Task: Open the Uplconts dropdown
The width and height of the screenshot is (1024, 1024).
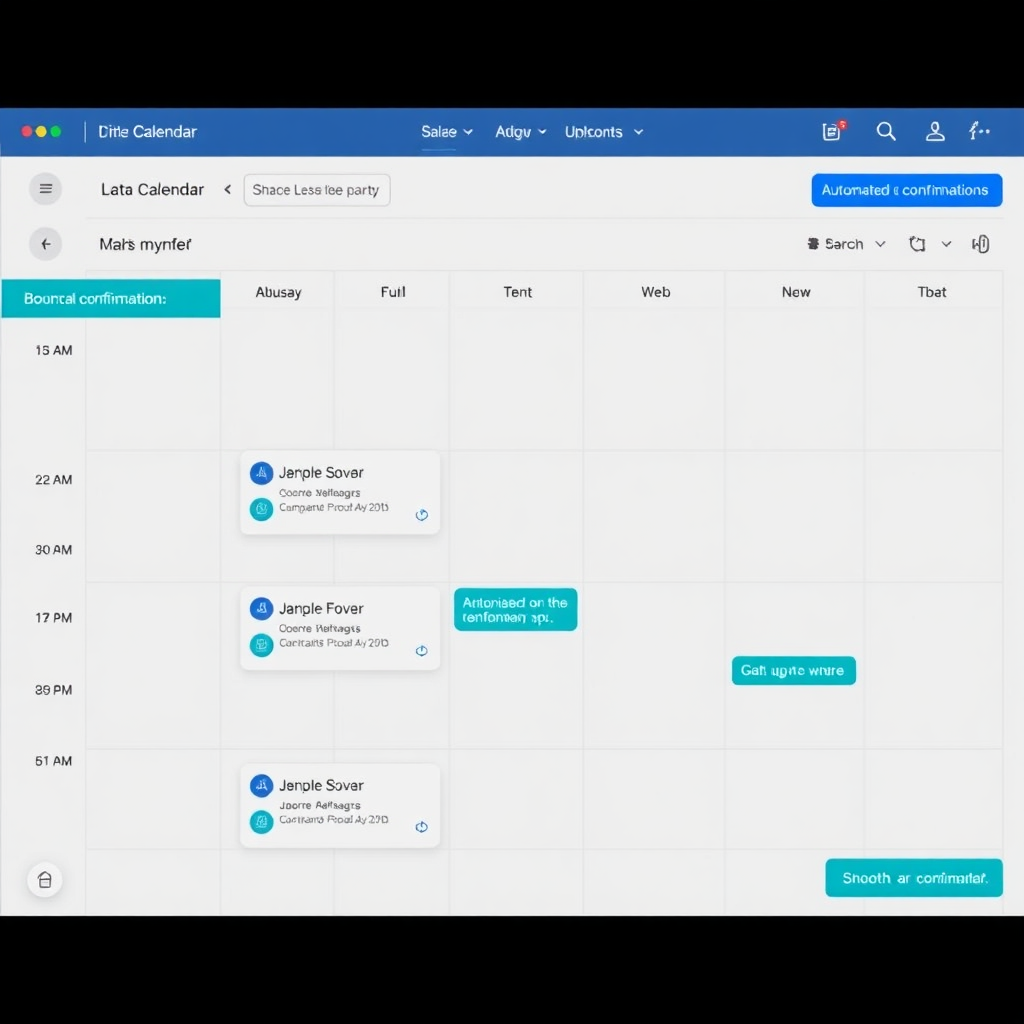Action: (603, 132)
